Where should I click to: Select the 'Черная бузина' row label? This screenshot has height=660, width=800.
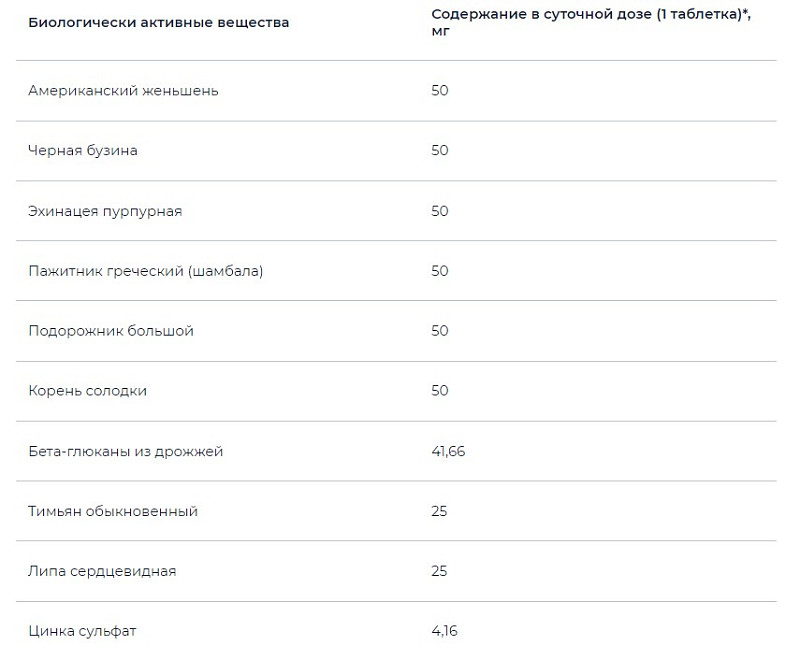click(83, 151)
